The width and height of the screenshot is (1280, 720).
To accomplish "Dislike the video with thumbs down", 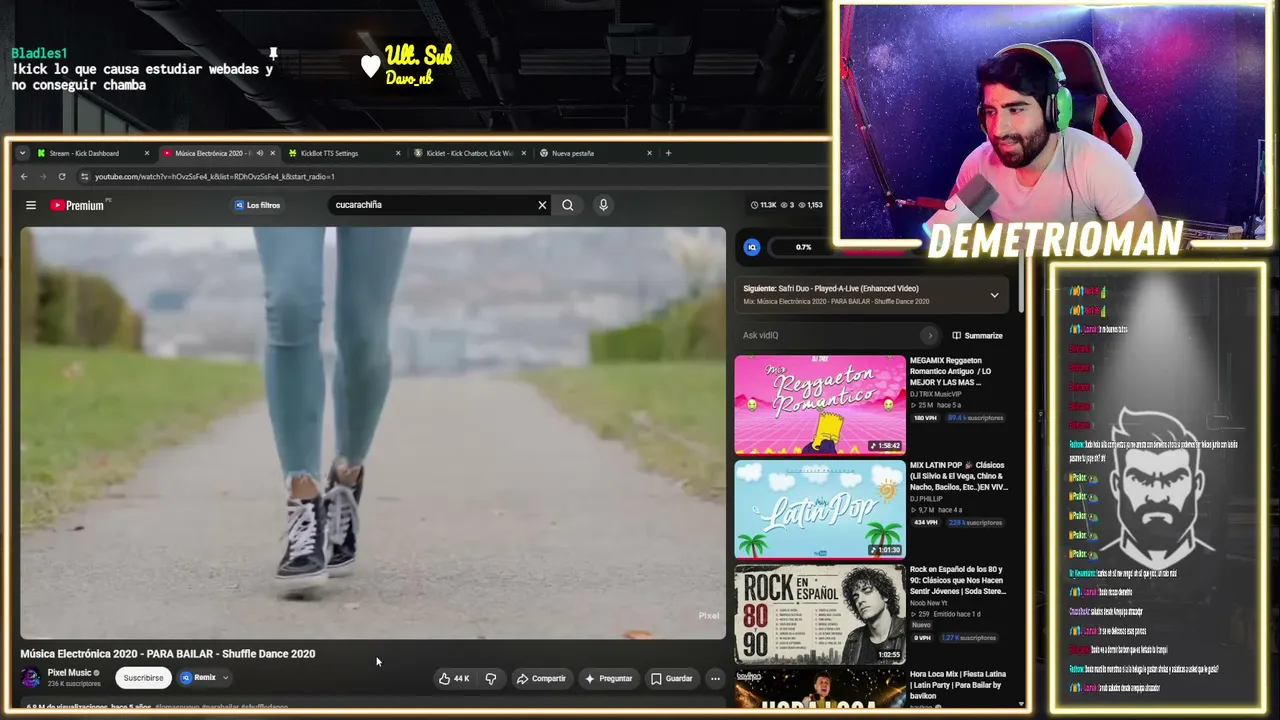I will click(491, 678).
